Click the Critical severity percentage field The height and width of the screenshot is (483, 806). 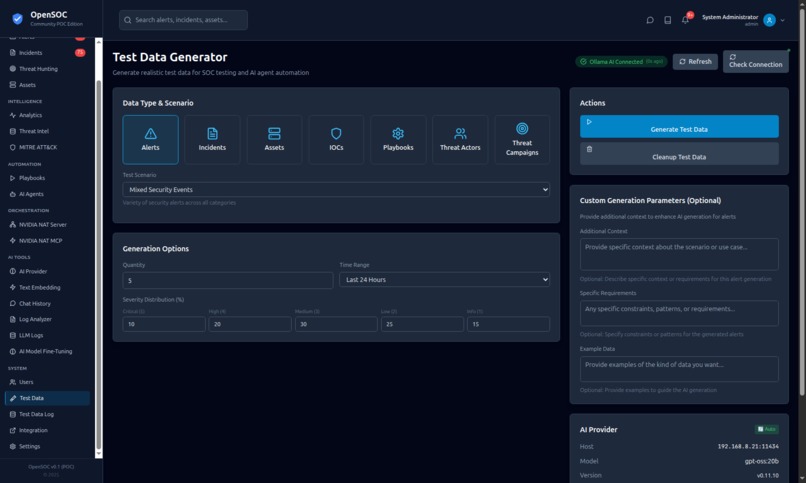[164, 324]
